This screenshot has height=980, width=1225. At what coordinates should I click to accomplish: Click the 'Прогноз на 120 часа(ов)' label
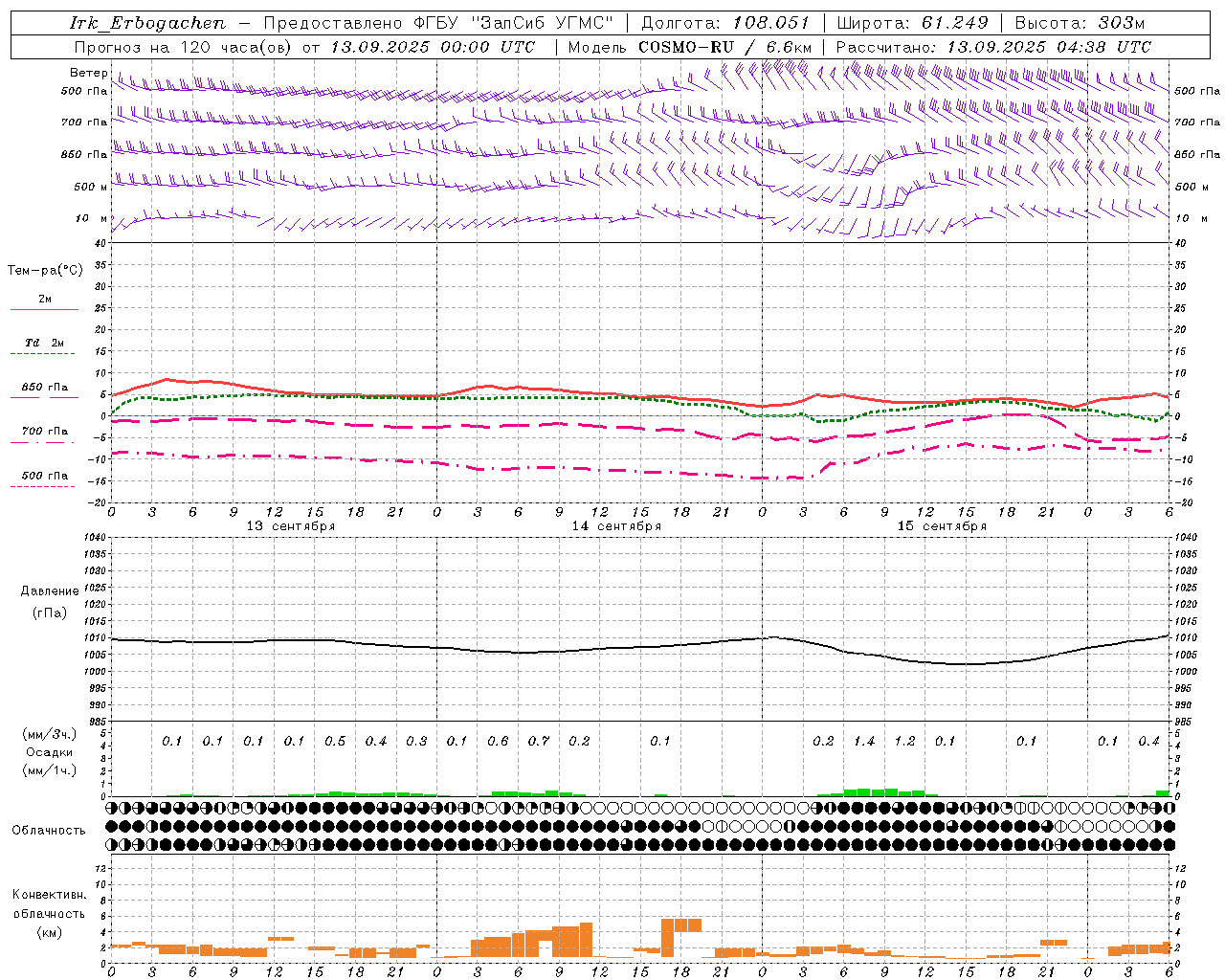coord(185,47)
